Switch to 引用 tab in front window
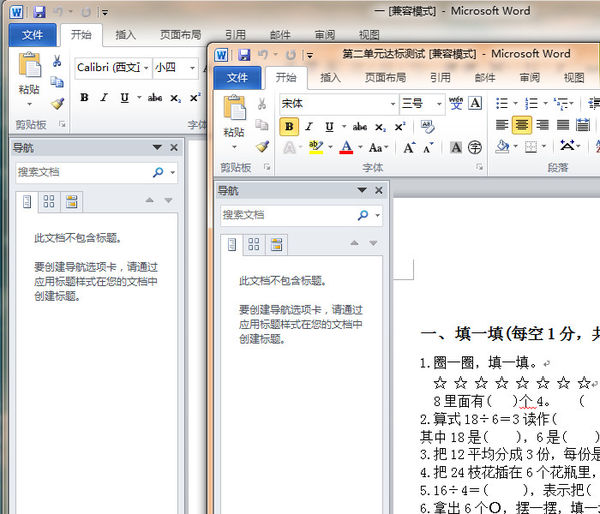Viewport: 600px width, 514px height. tap(440, 78)
